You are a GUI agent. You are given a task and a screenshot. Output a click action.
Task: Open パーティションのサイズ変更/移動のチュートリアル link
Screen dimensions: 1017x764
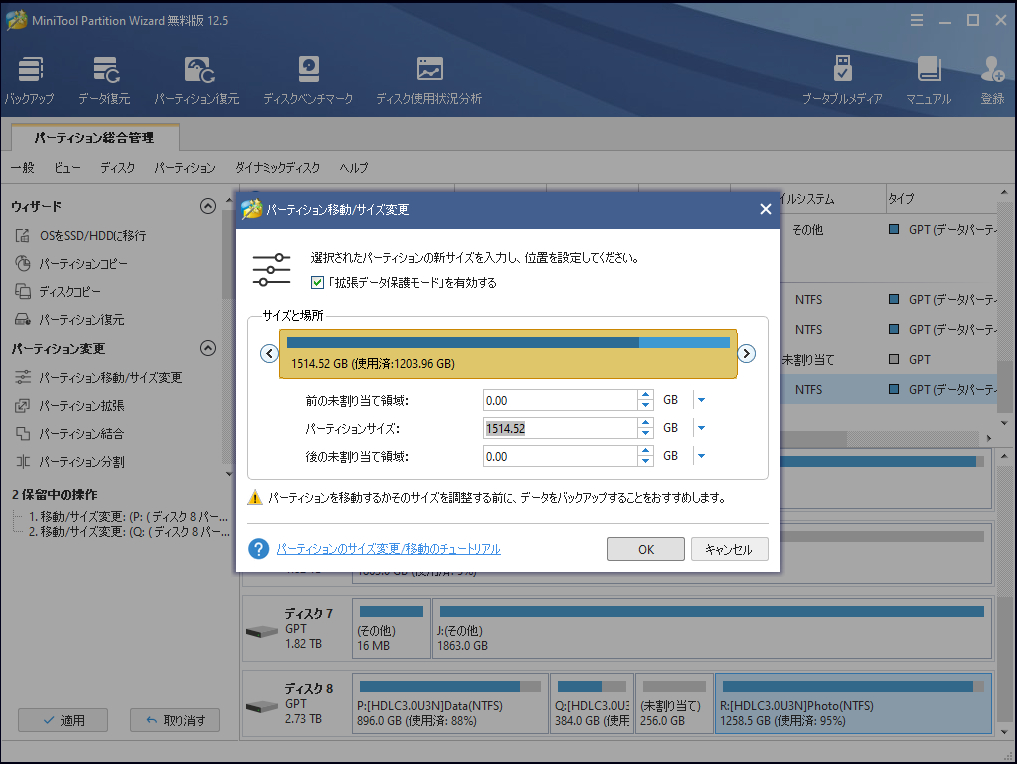coord(389,549)
